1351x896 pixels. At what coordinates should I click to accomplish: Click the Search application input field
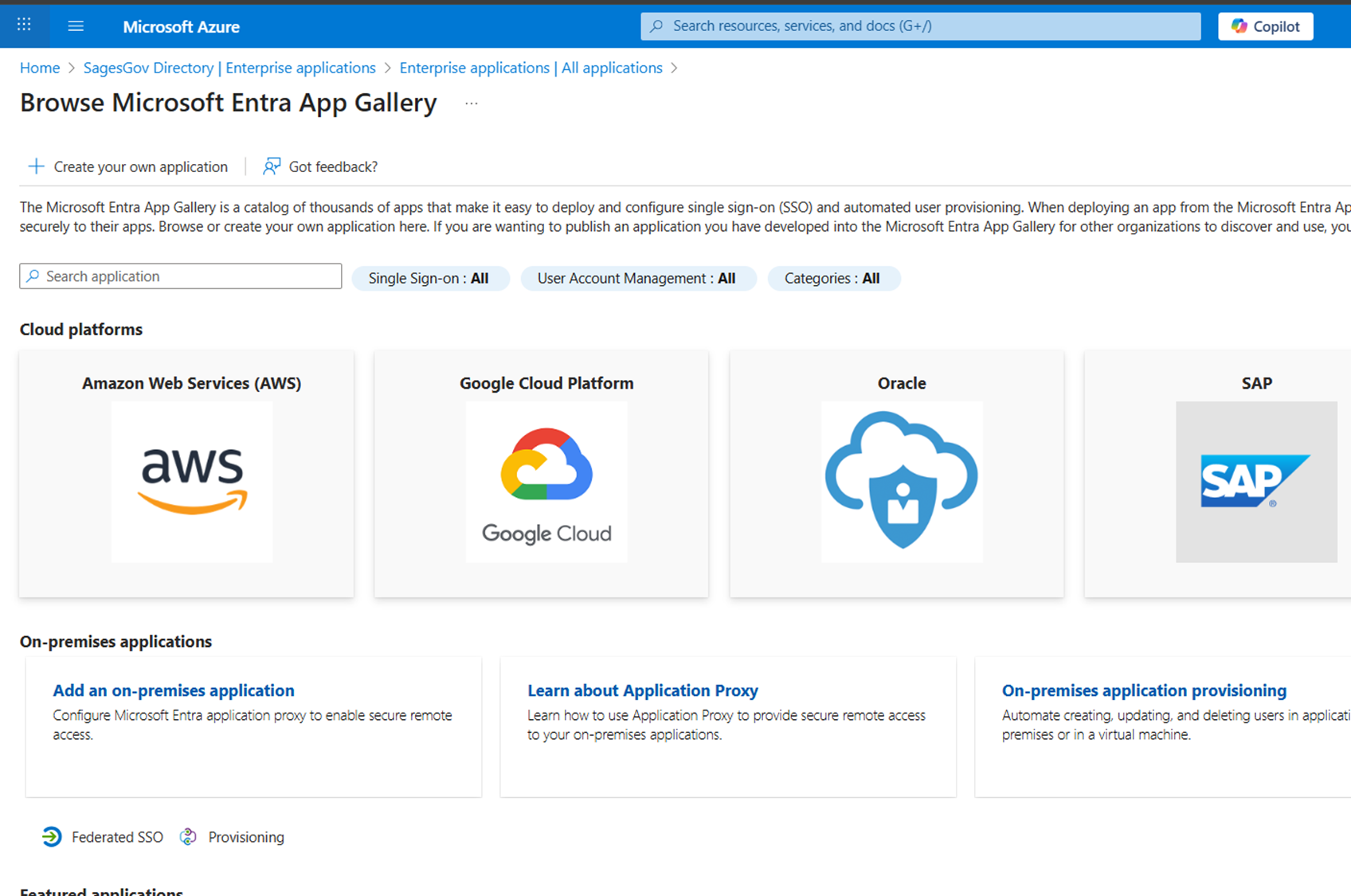click(181, 276)
